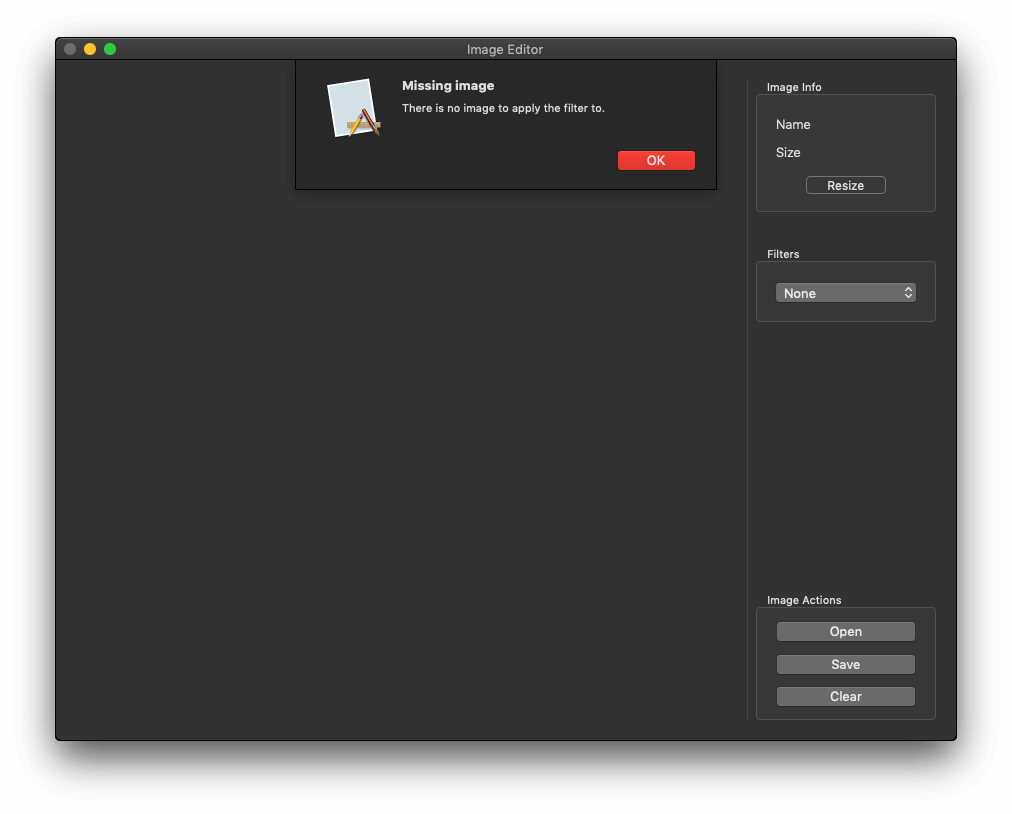Click the OK button in the alert
Screen dimensions: 1012x814
pyautogui.click(x=656, y=161)
